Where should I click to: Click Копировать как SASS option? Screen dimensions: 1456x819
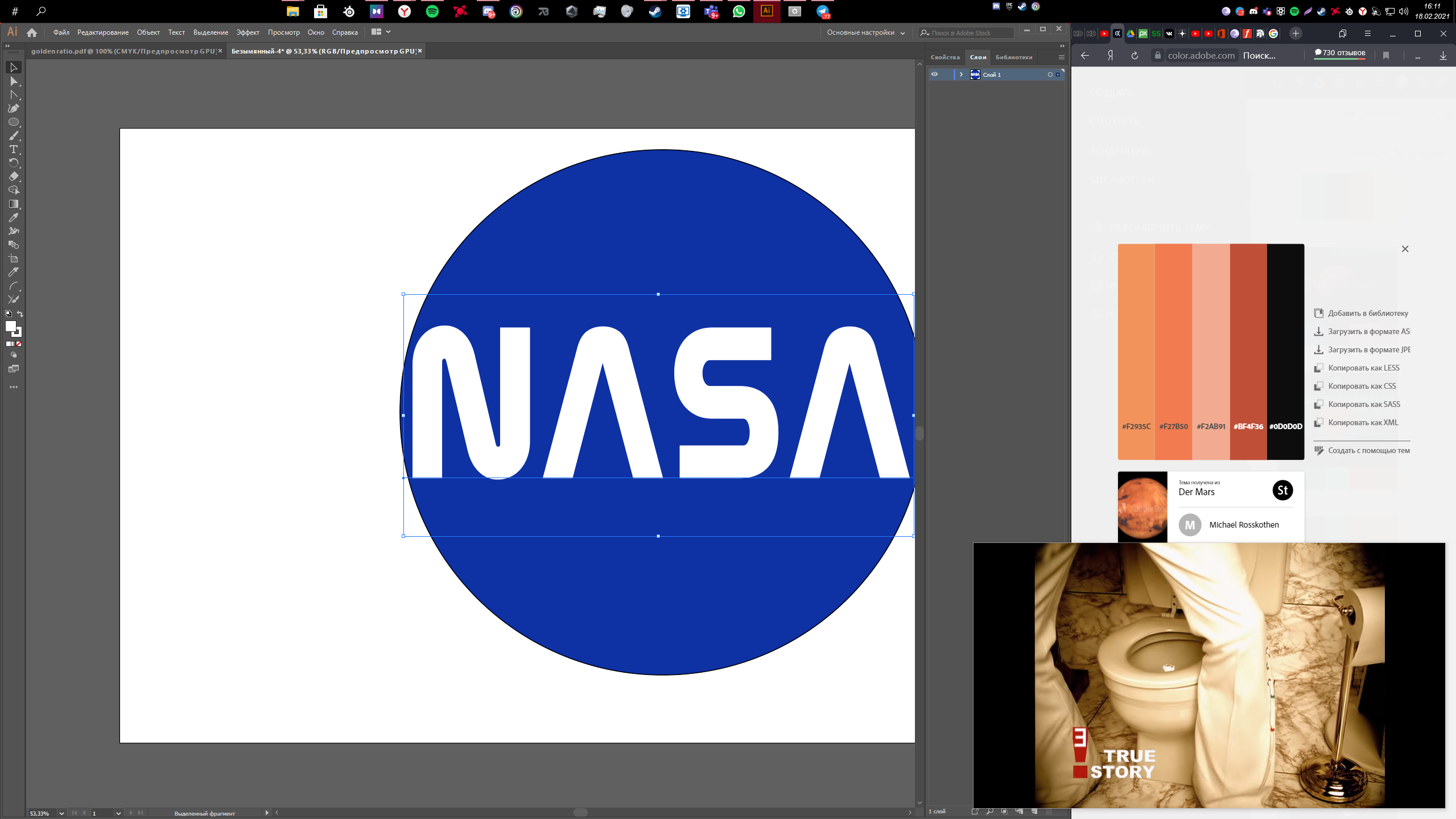1357,405
